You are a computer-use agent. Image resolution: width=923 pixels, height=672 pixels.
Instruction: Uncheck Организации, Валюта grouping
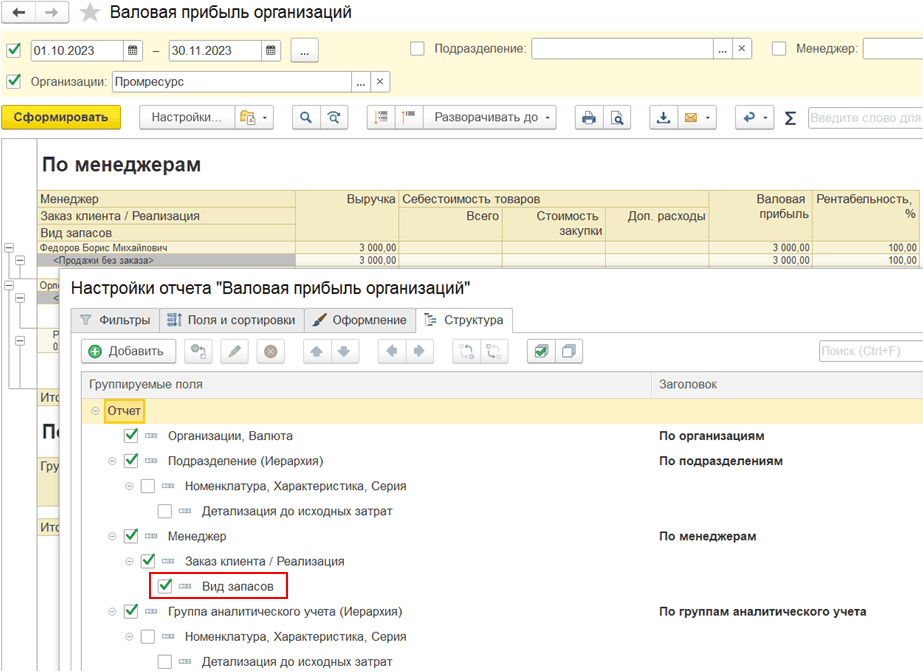pyautogui.click(x=131, y=435)
